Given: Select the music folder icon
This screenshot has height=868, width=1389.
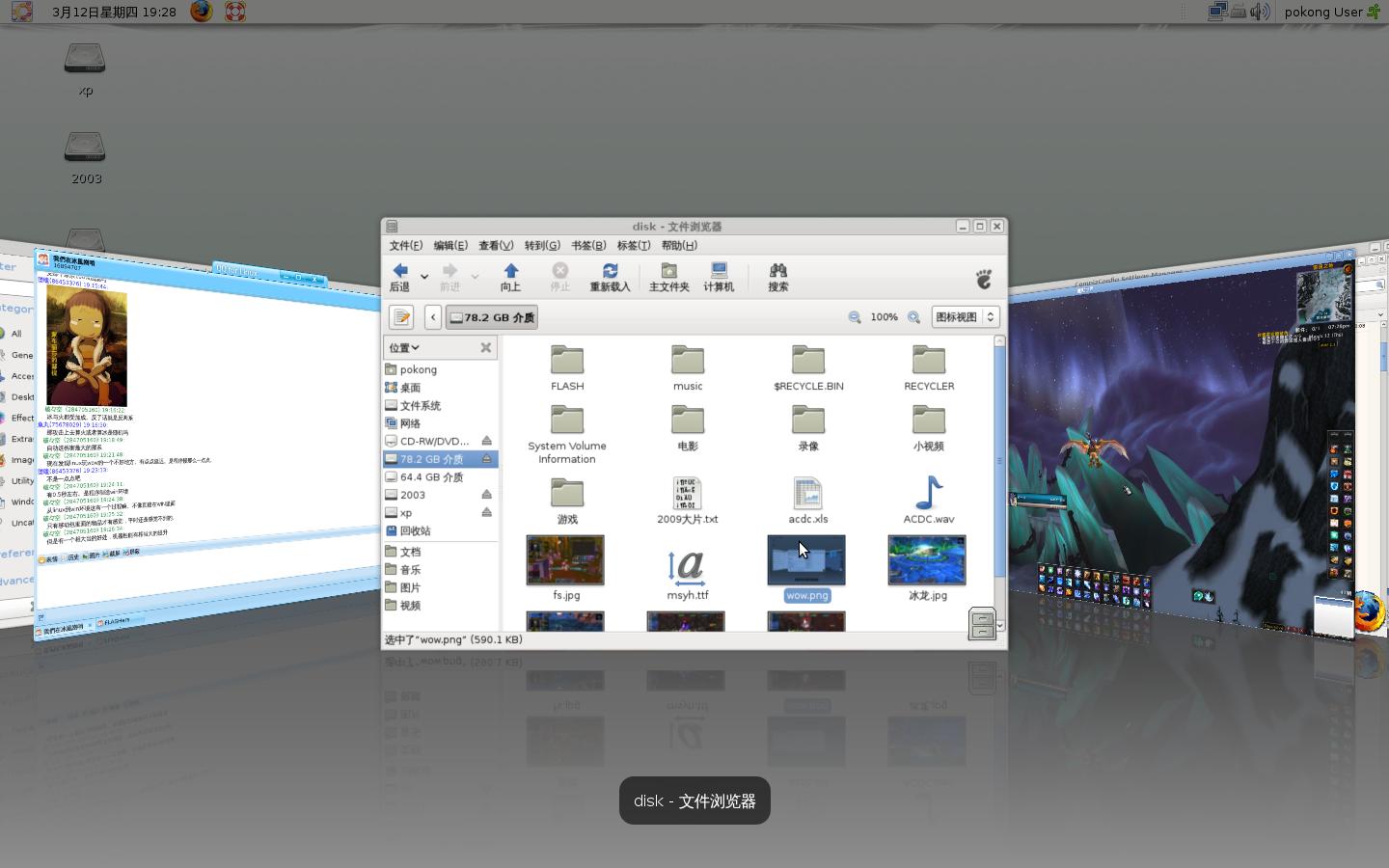Looking at the screenshot, I should [688, 360].
